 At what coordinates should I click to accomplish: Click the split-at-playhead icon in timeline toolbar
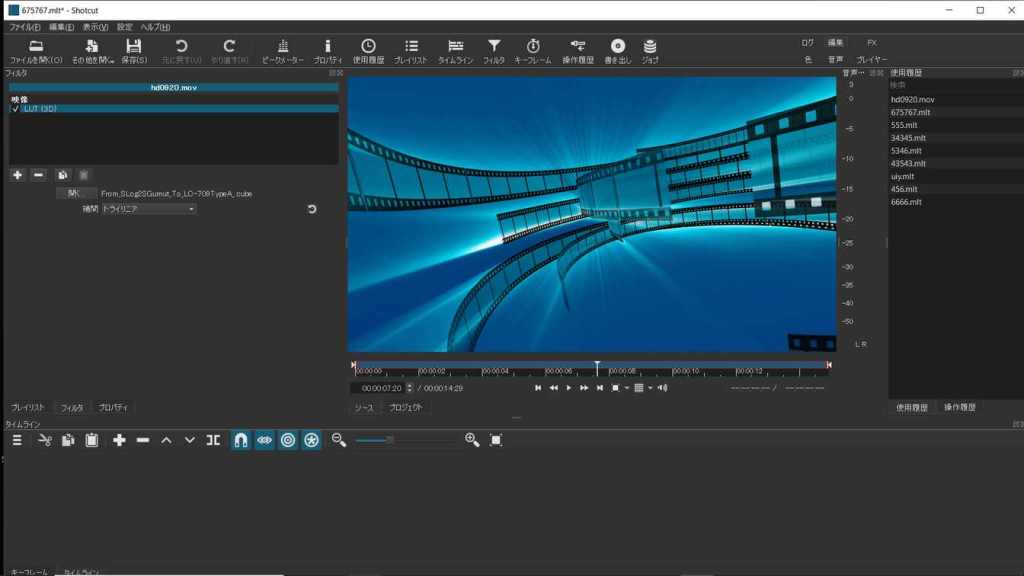click(213, 440)
